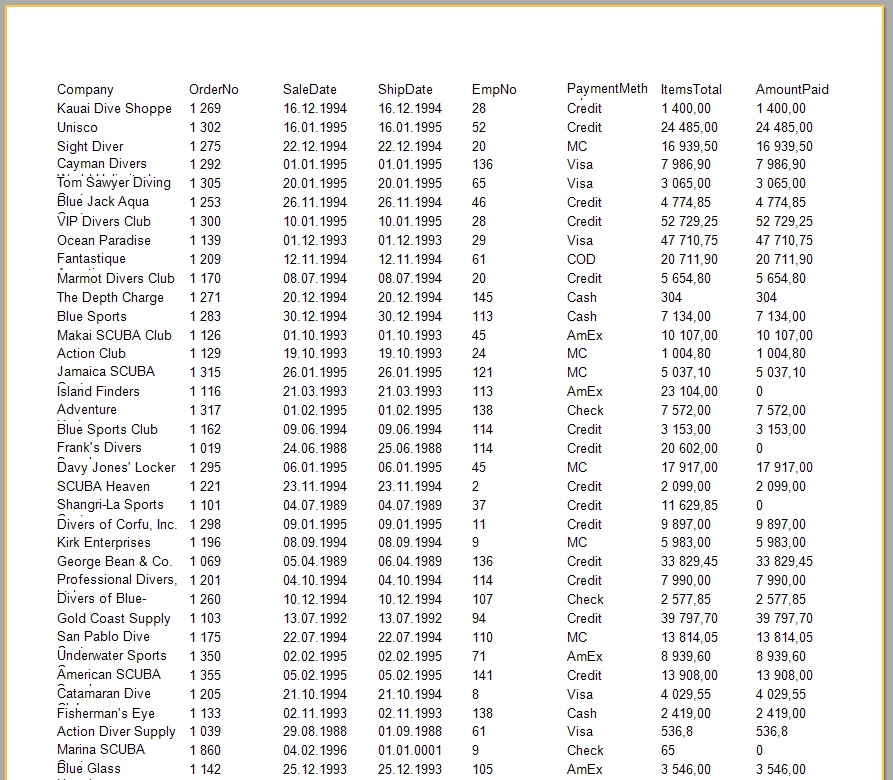
Task: Click order number 1 860
Action: coord(205,750)
